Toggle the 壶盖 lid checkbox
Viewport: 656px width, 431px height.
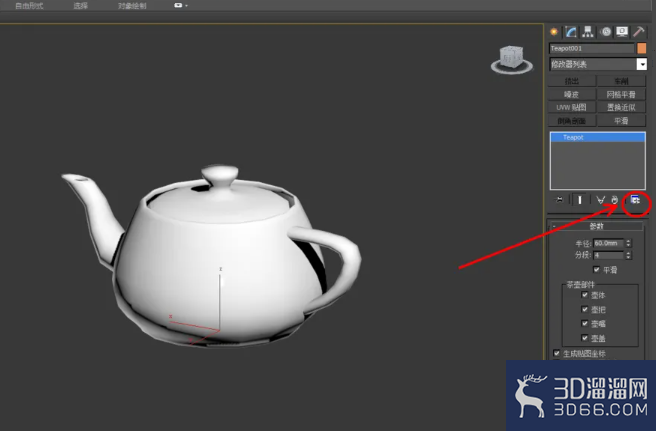pyautogui.click(x=584, y=338)
